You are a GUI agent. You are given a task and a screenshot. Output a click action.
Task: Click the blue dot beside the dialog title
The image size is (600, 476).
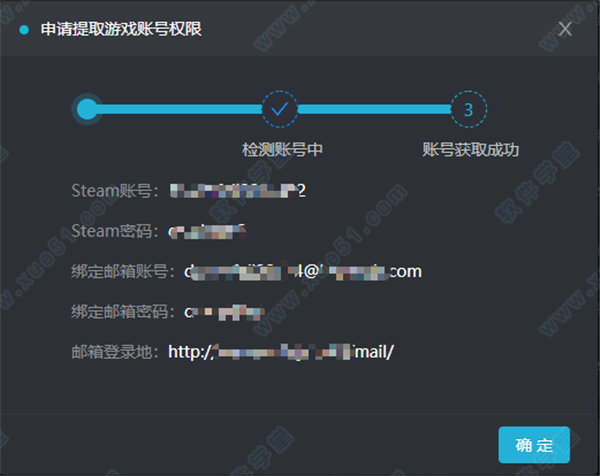[24, 29]
